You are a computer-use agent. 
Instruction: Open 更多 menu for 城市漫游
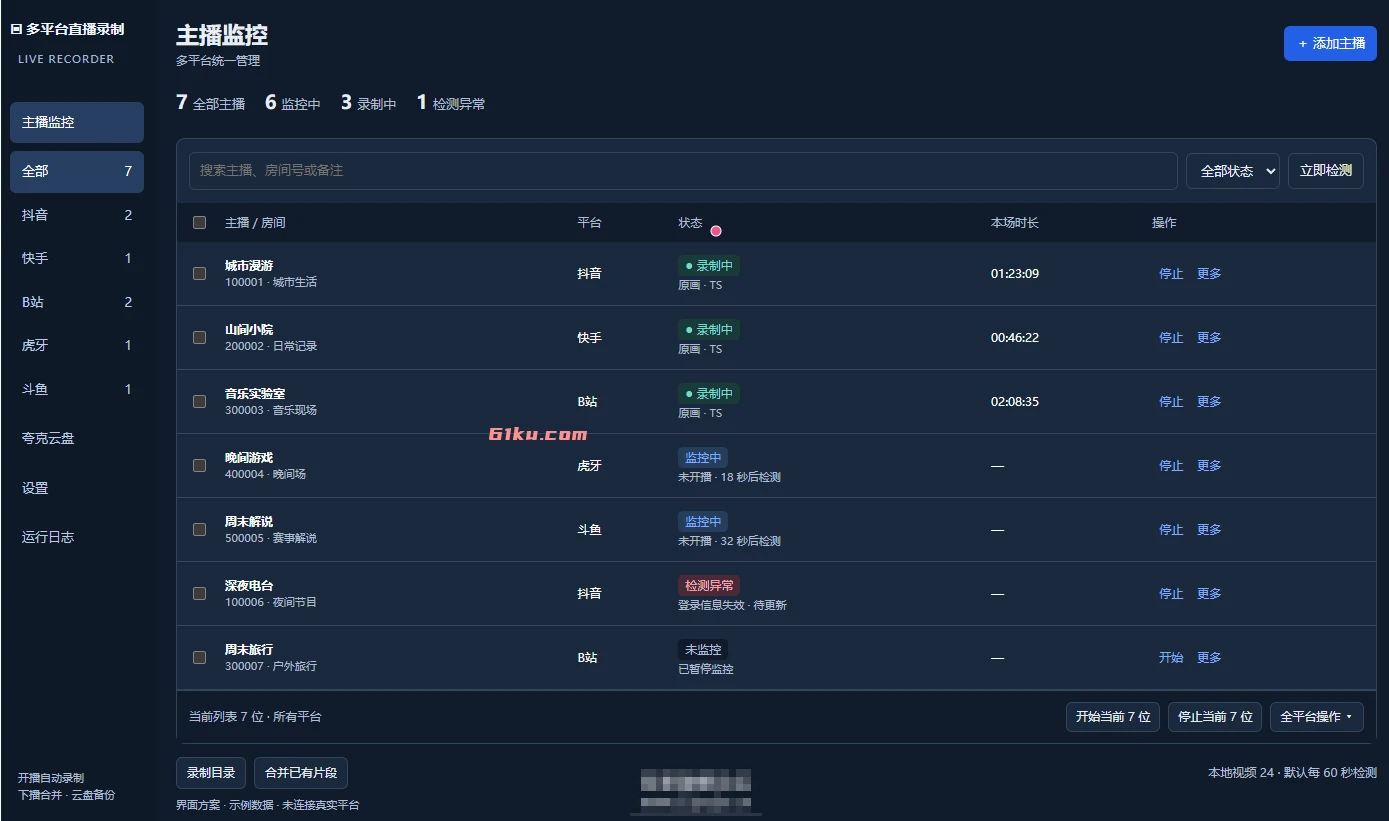tap(1209, 274)
